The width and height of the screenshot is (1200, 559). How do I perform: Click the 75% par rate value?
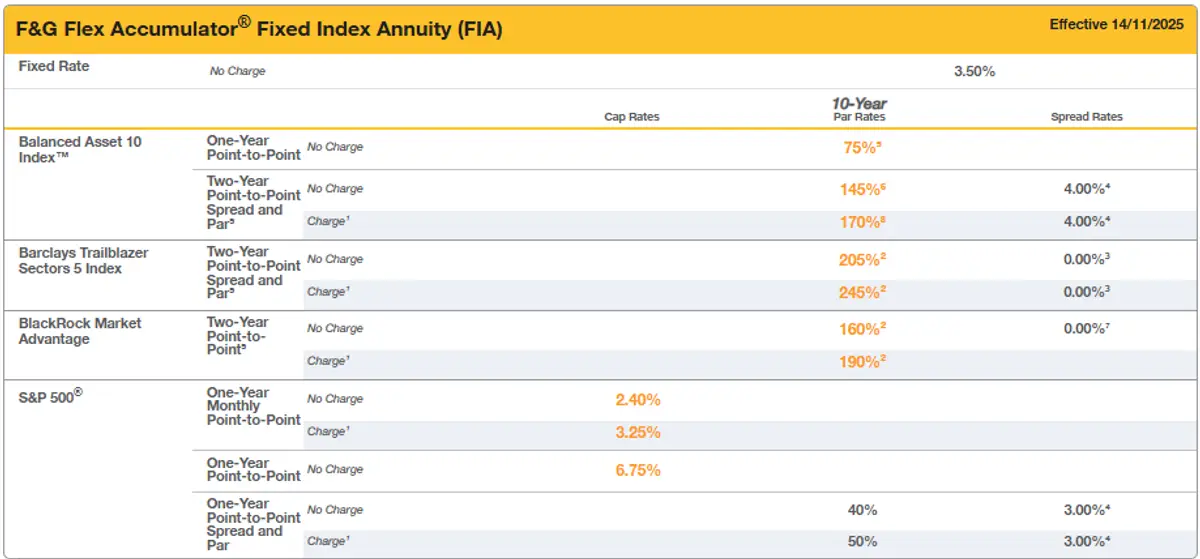(x=860, y=147)
